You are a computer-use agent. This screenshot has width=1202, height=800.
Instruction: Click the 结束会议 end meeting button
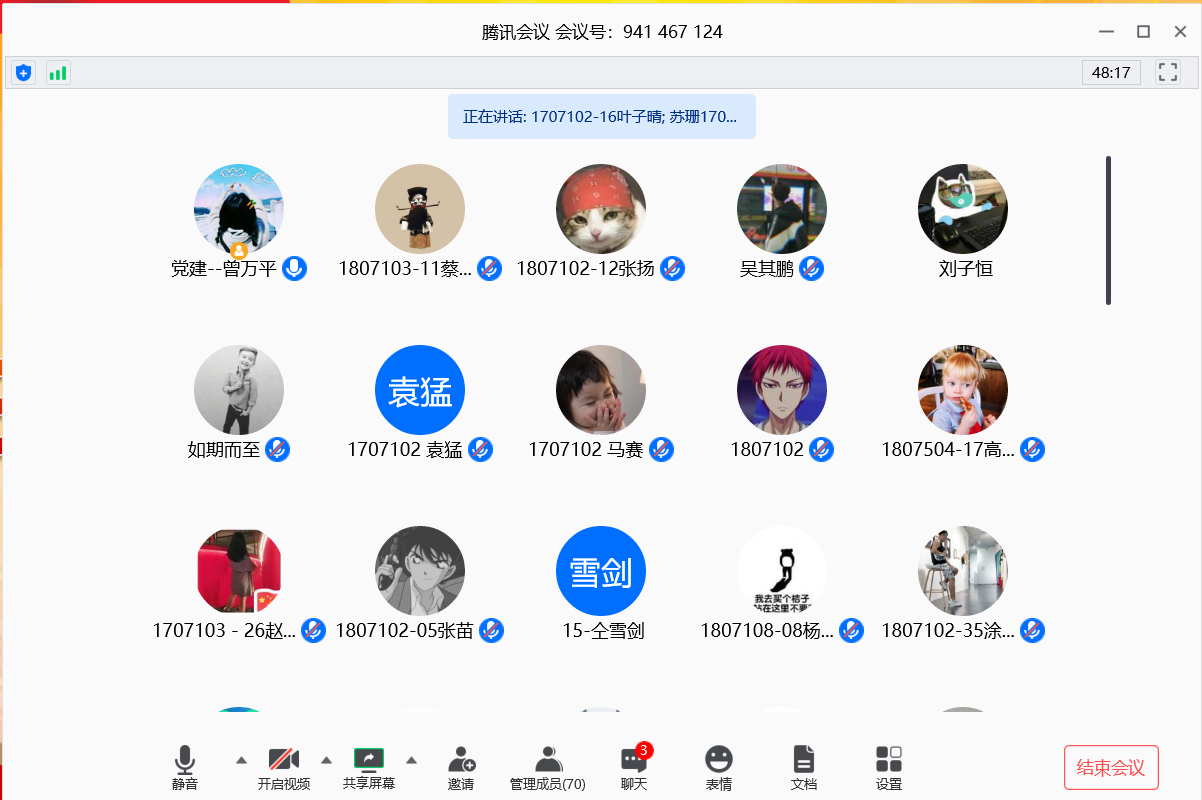[1111, 768]
